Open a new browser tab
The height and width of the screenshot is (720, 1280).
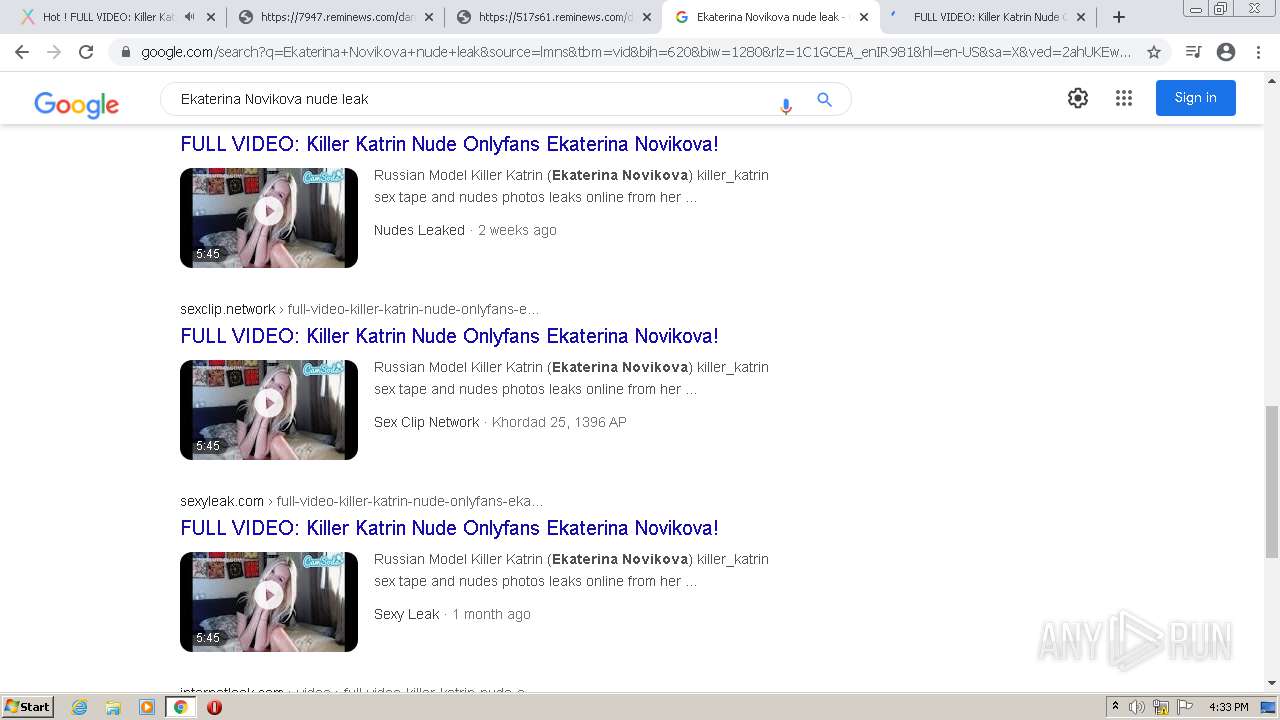(x=1118, y=17)
